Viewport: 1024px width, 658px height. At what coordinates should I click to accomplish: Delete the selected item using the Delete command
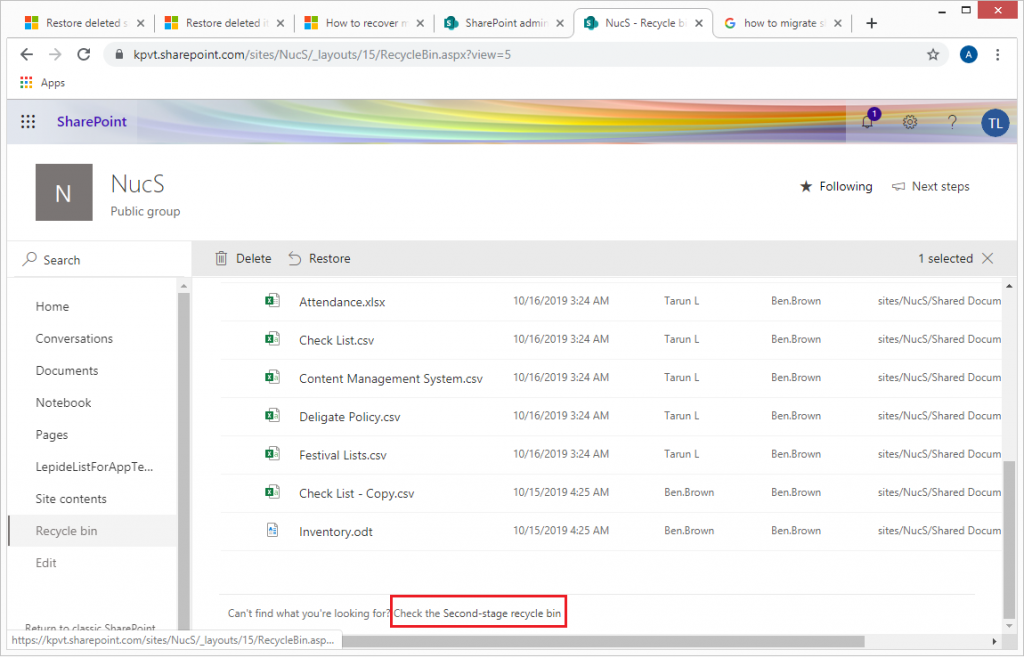point(242,258)
